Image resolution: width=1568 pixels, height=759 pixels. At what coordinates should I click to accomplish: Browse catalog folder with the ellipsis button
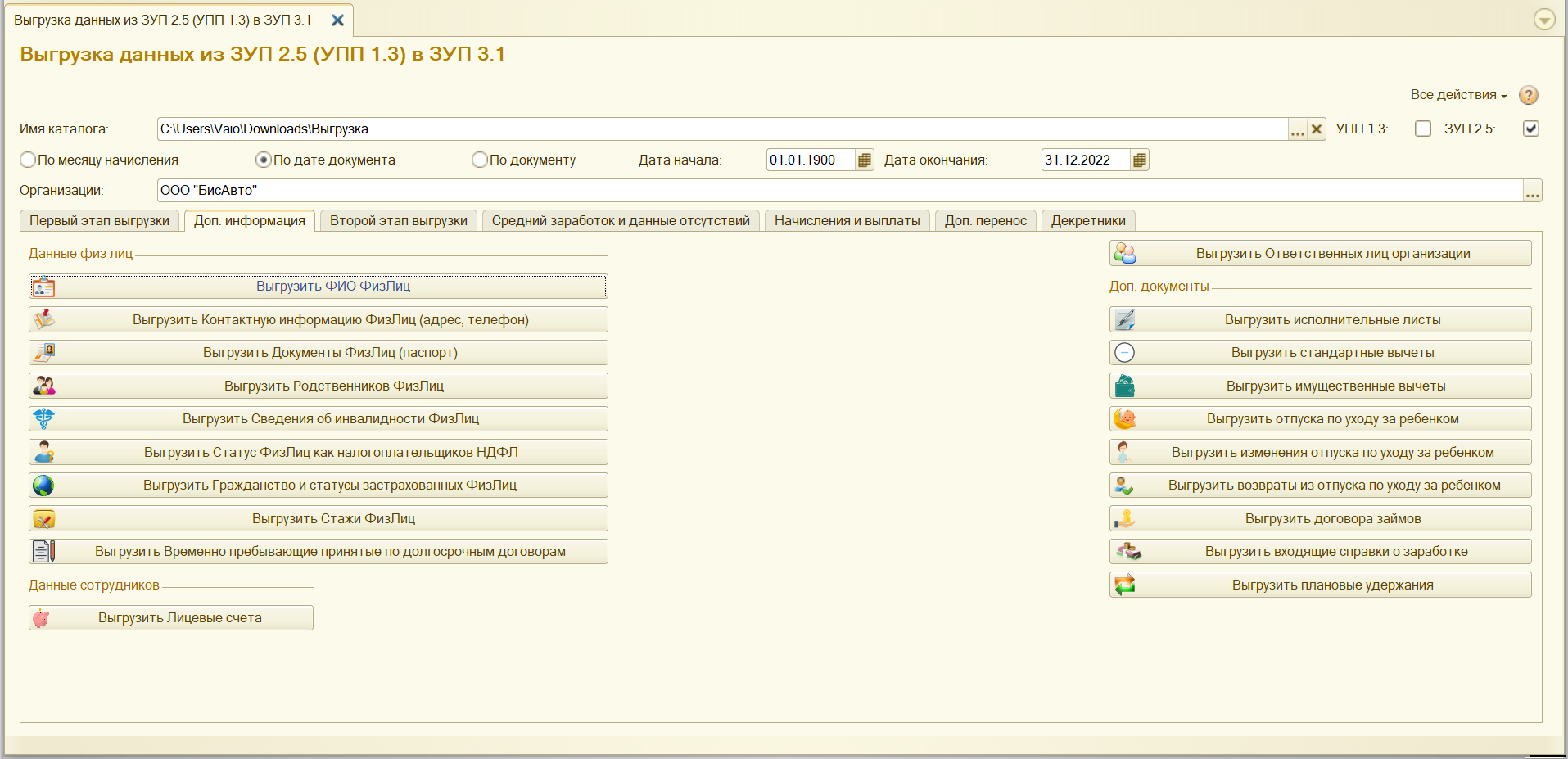coord(1298,129)
